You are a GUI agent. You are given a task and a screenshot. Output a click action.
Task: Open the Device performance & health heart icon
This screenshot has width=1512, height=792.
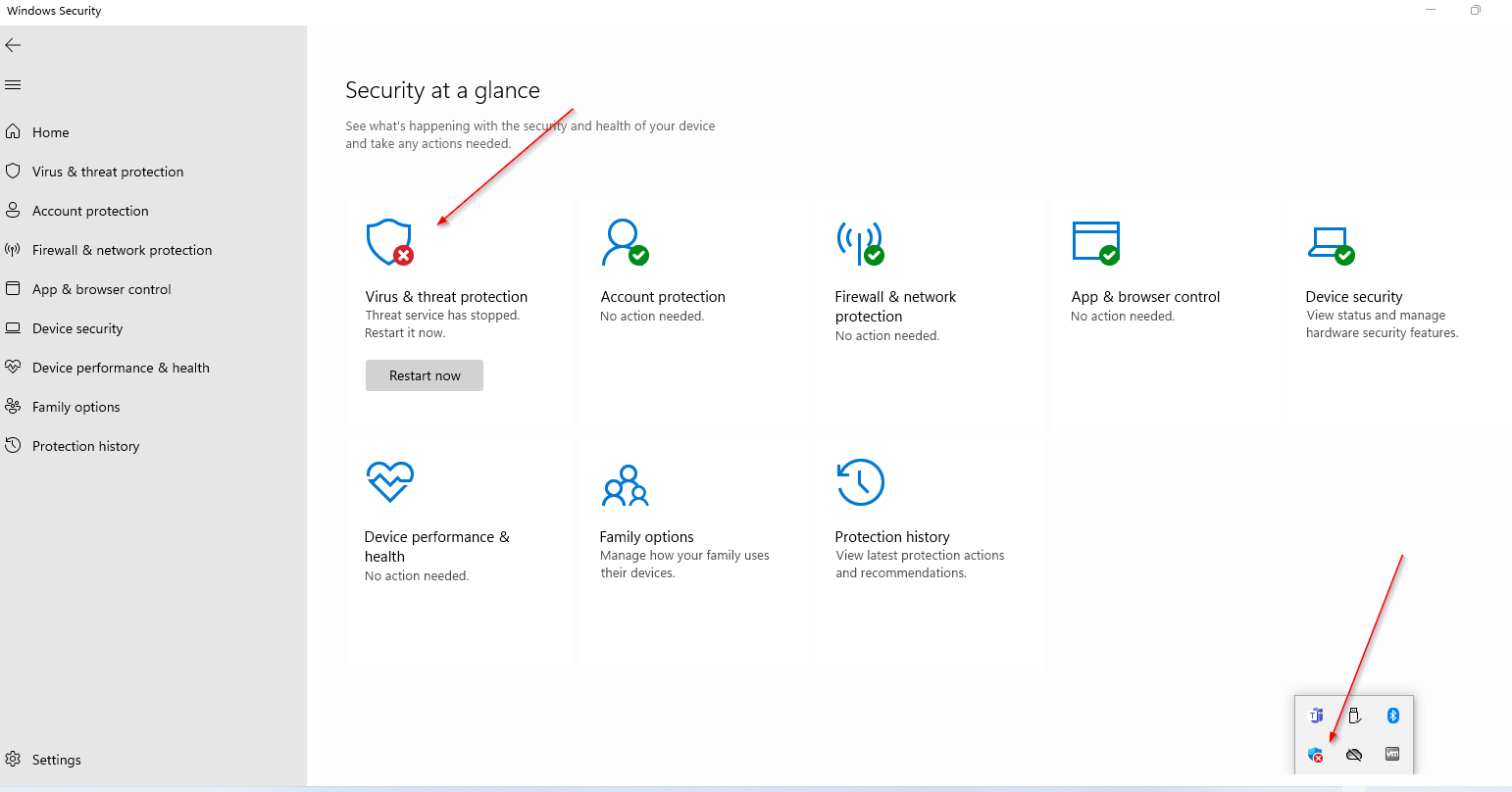pos(389,482)
